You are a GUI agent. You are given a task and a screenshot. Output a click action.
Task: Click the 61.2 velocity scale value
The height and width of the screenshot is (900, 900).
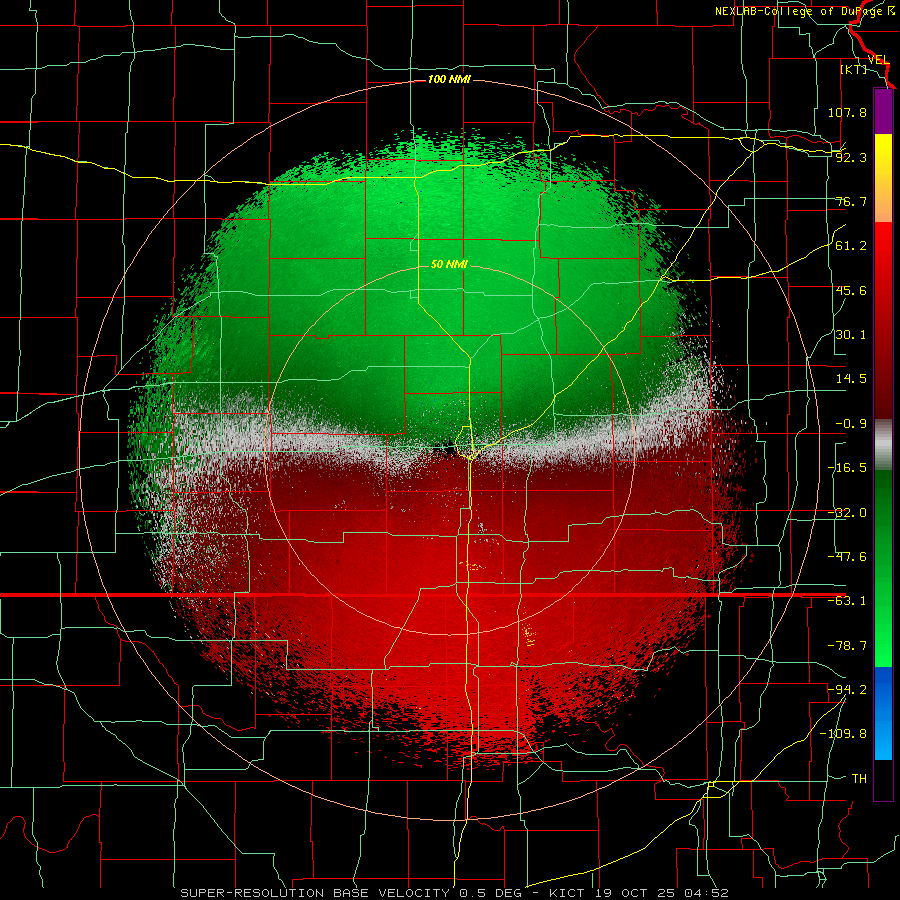851,246
